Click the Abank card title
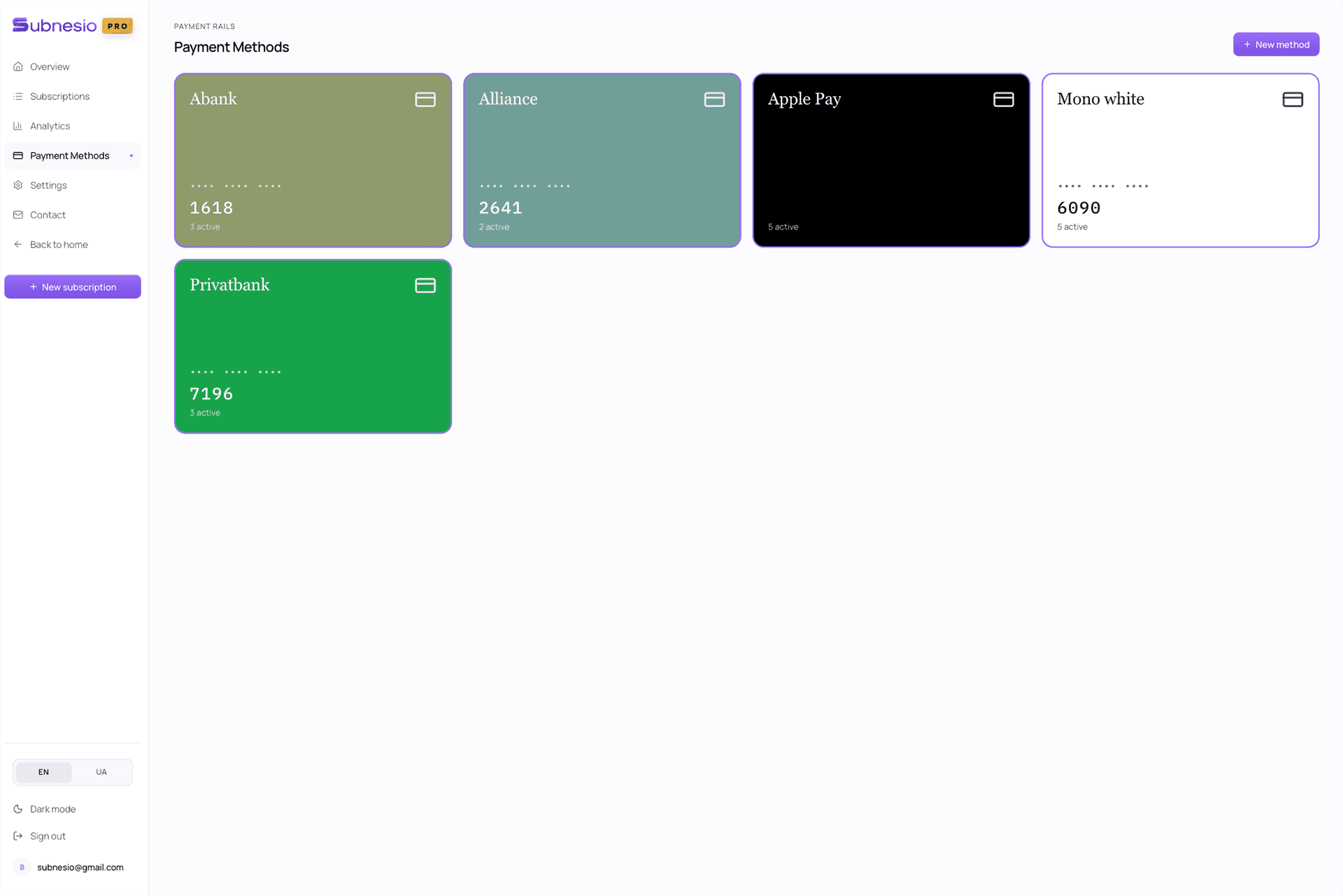The width and height of the screenshot is (1343, 896). tap(213, 99)
